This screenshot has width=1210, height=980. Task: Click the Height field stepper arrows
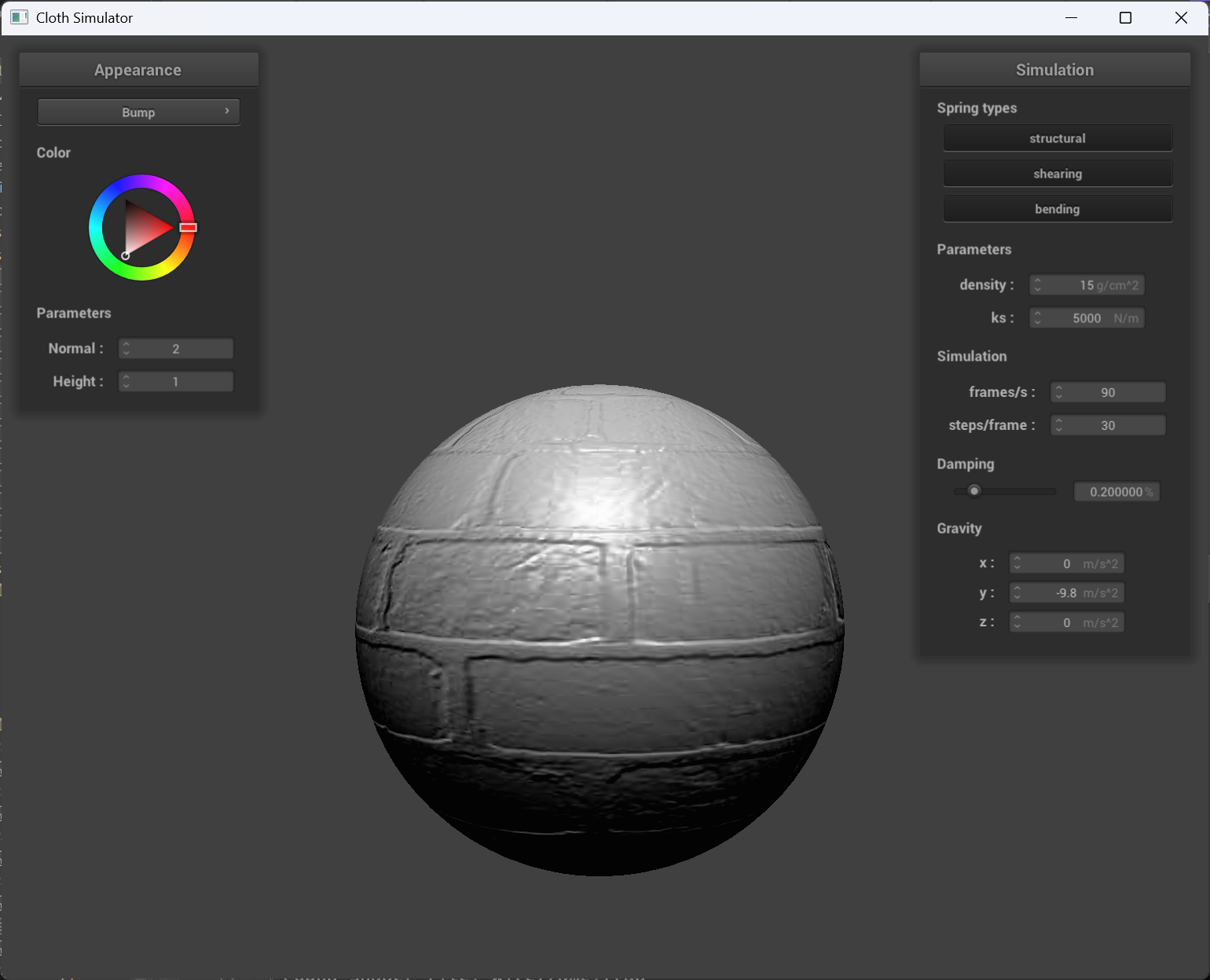126,381
